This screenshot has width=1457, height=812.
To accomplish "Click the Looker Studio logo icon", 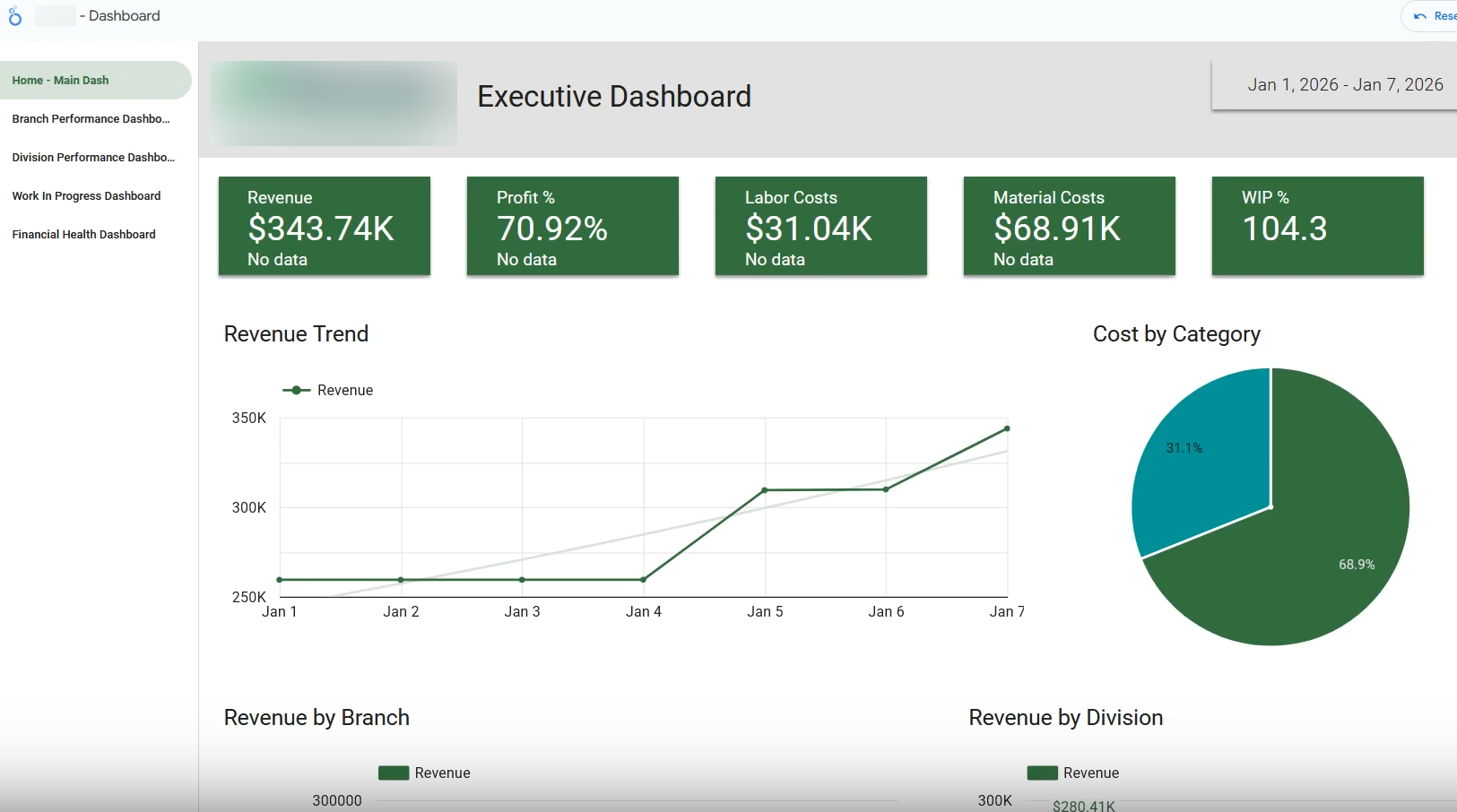I will click(x=14, y=16).
